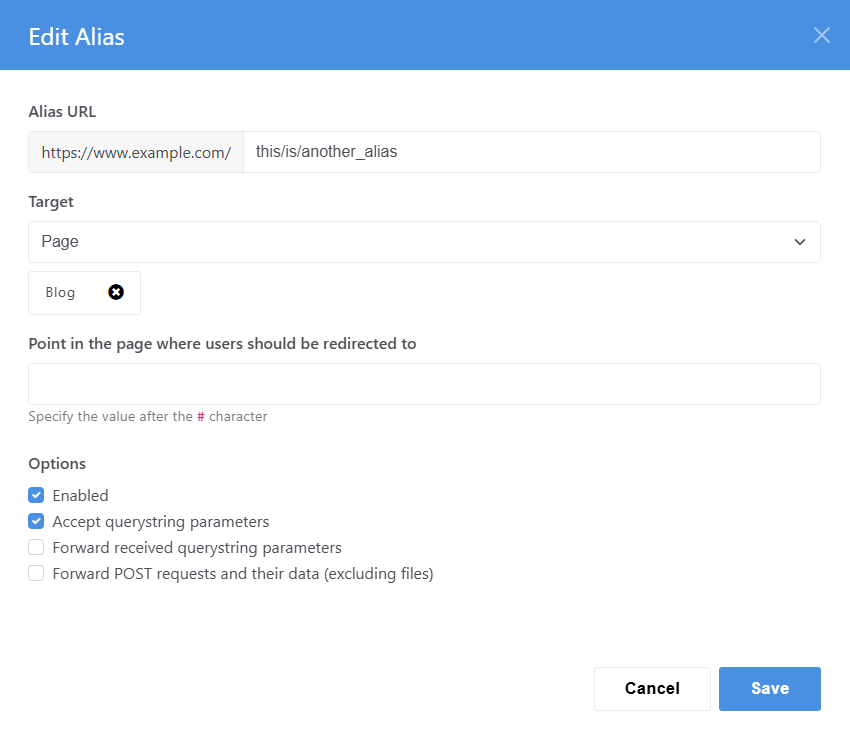Cancel editing the alias

(652, 688)
